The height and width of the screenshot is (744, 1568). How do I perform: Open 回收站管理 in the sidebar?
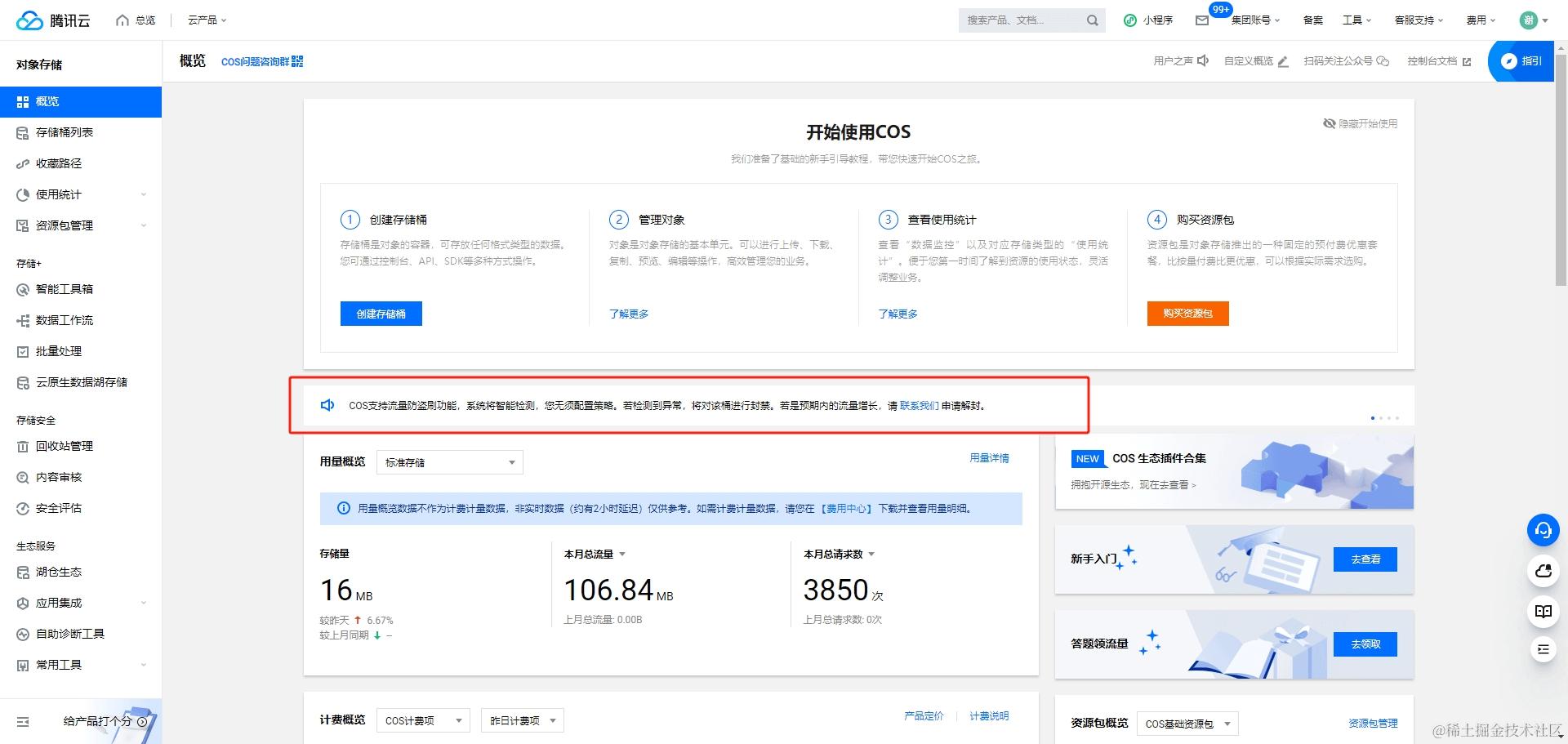pyautogui.click(x=81, y=446)
